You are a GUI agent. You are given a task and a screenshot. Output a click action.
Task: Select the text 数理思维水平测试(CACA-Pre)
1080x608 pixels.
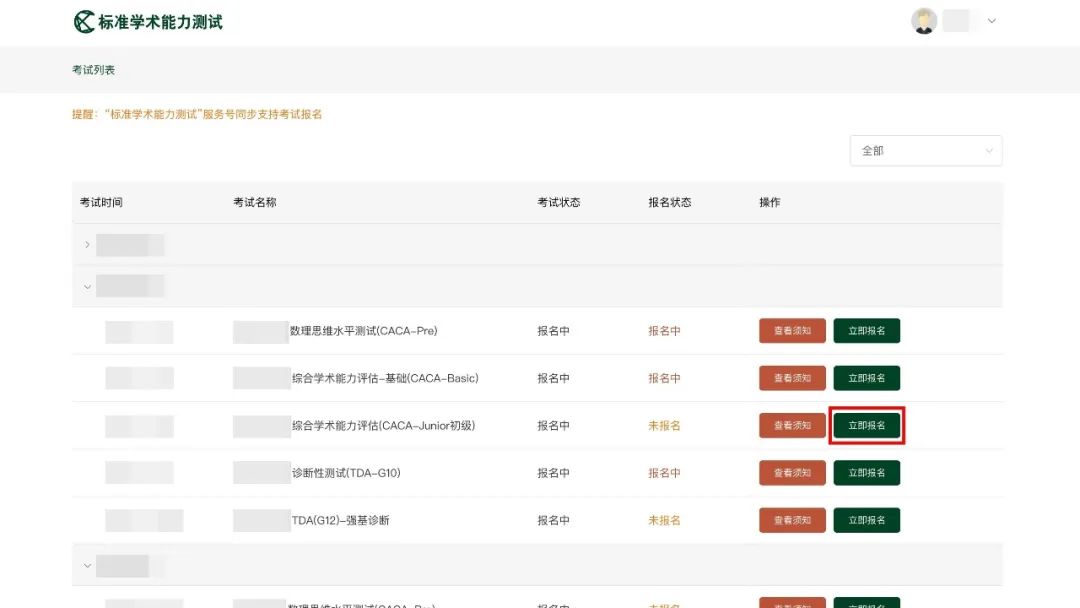pyautogui.click(x=363, y=331)
